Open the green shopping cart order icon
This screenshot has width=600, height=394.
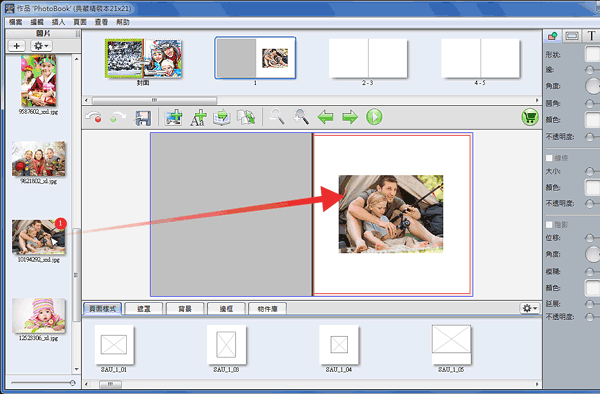pyautogui.click(x=530, y=117)
